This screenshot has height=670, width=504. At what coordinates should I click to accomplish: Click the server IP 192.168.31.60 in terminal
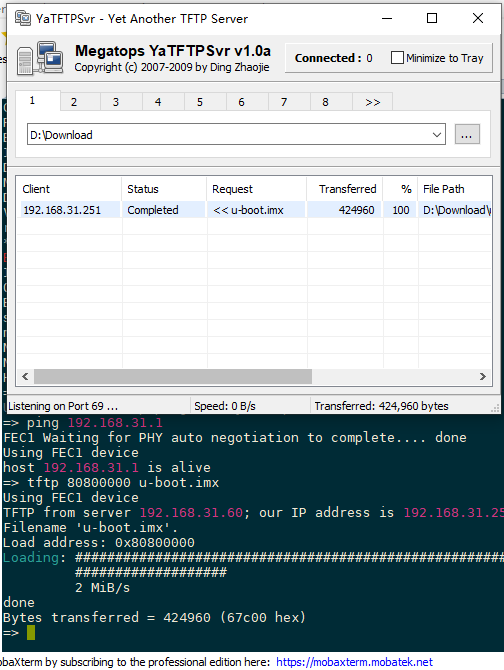coord(191,513)
